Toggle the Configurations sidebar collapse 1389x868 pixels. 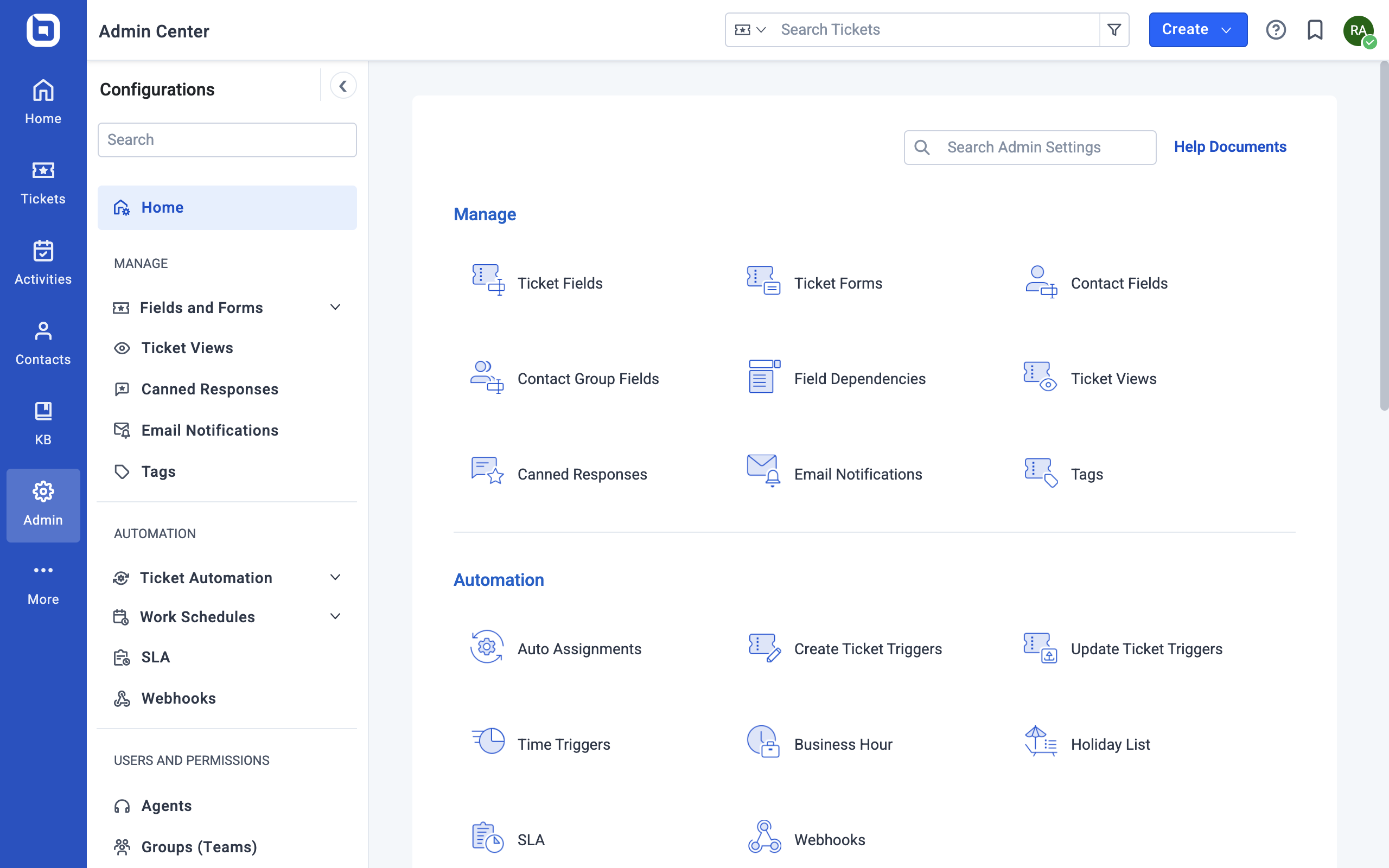(x=343, y=87)
